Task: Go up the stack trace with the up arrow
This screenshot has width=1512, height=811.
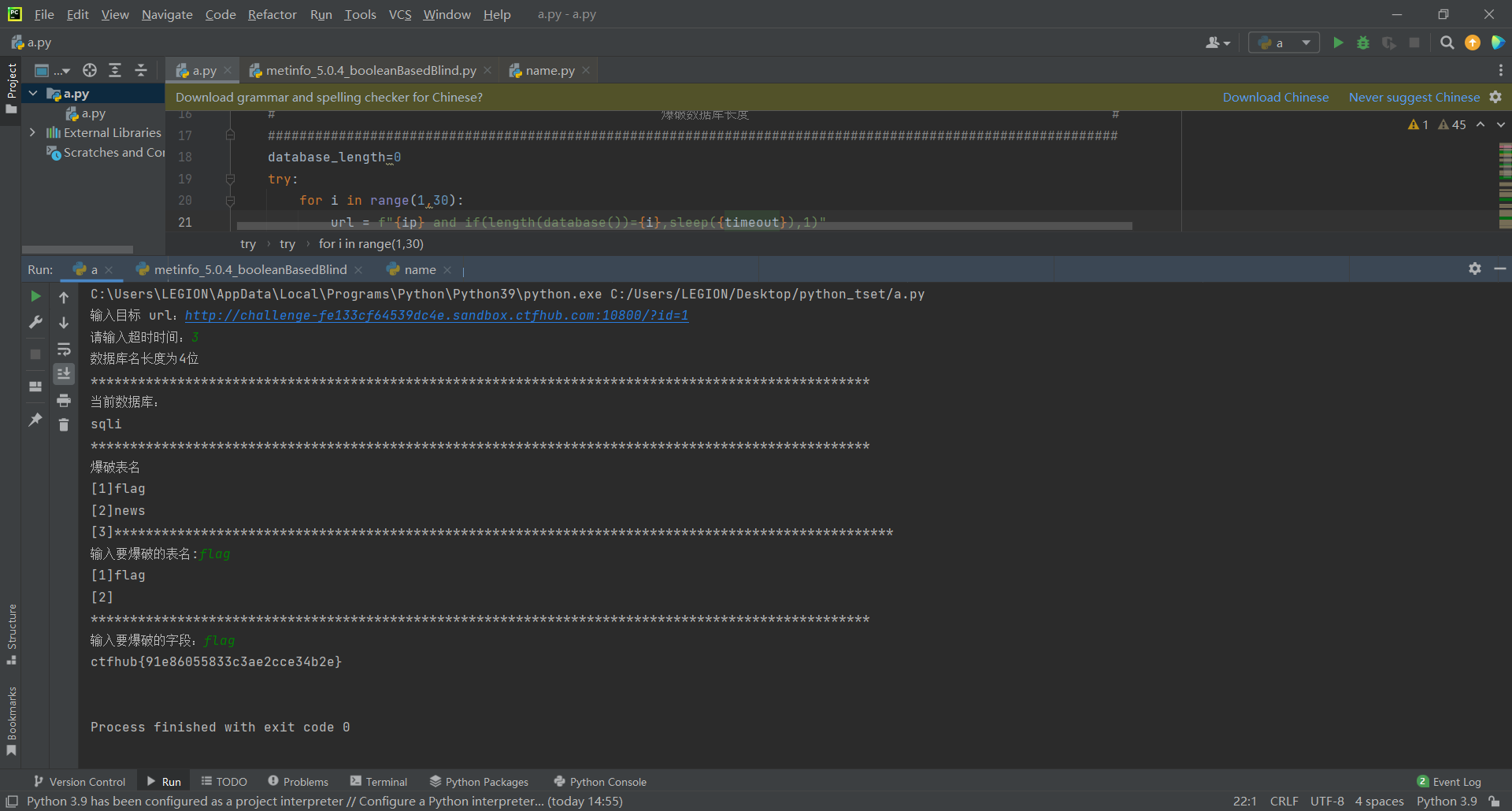Action: tap(64, 297)
